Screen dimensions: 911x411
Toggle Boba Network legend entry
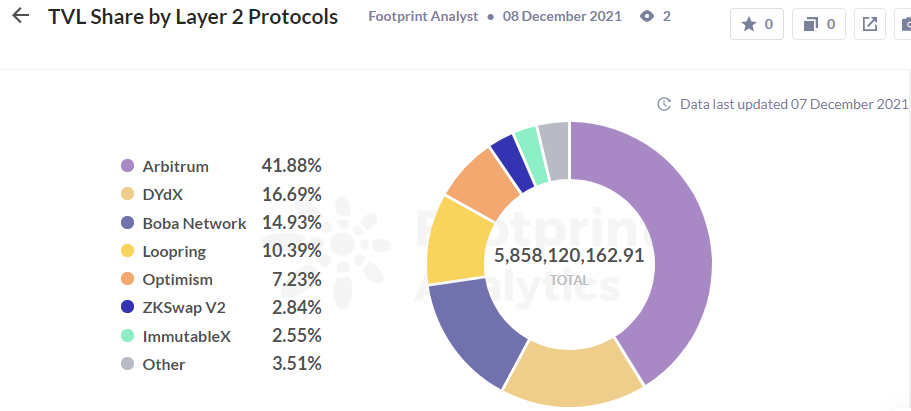(x=194, y=223)
